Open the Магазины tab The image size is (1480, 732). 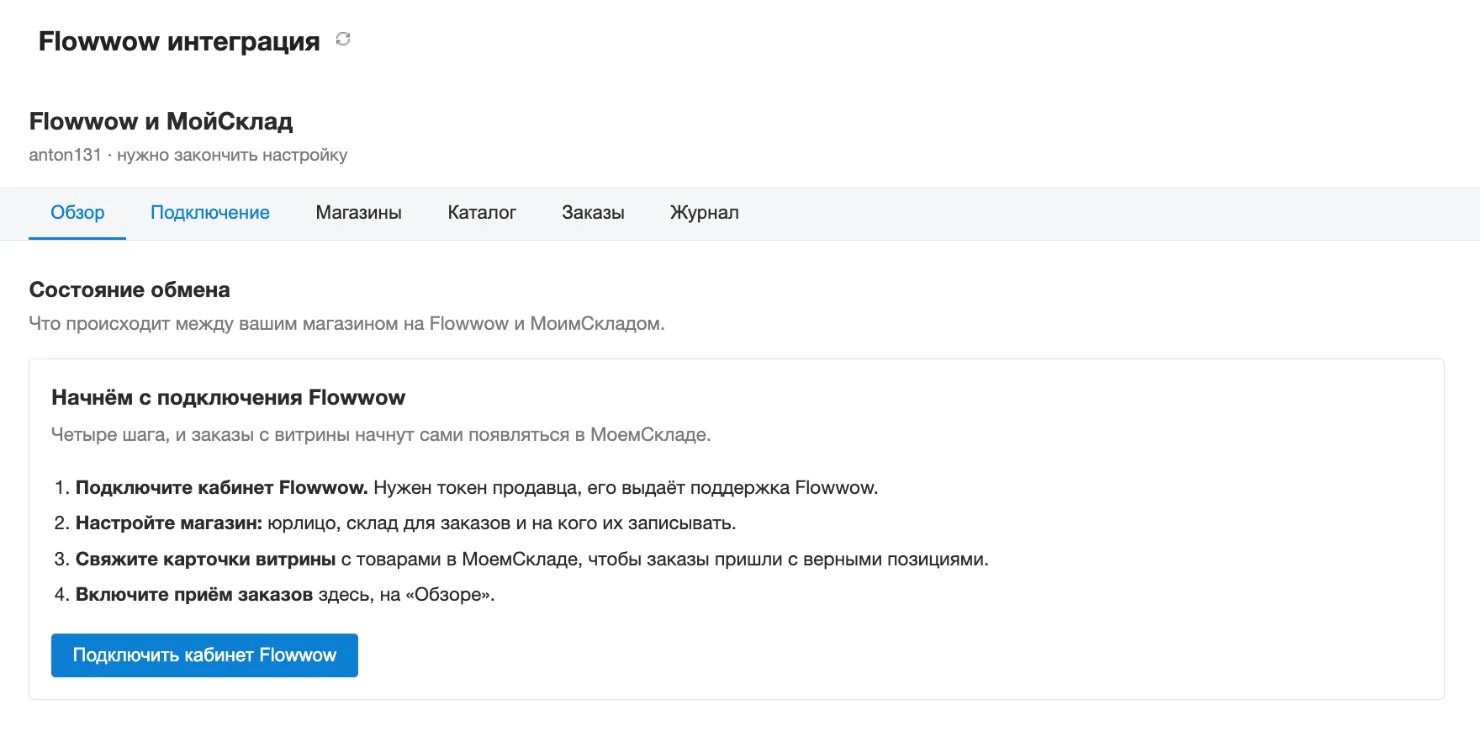point(359,213)
